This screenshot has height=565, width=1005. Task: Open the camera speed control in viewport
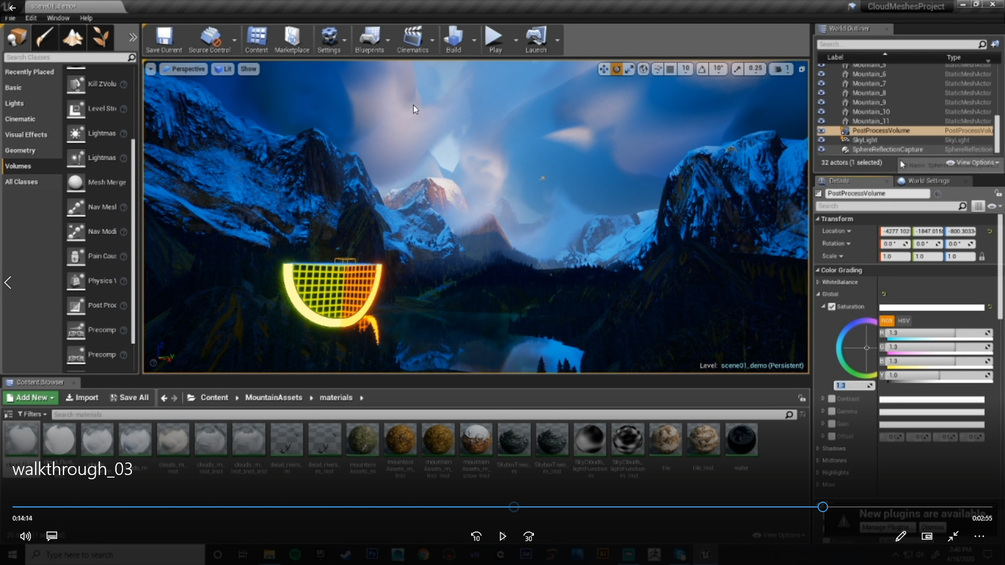779,69
